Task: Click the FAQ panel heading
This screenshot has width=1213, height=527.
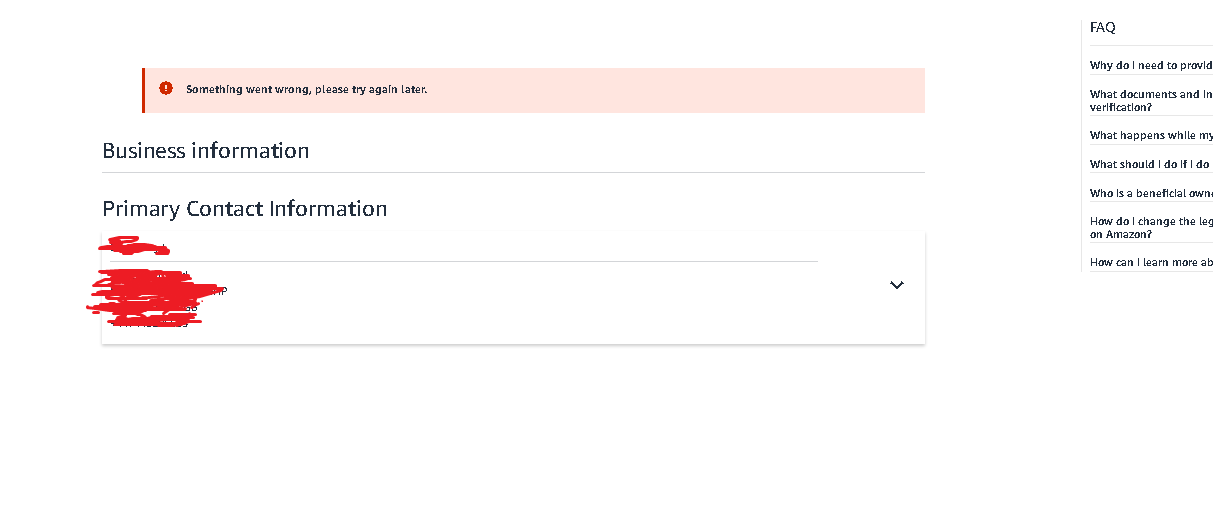Action: click(x=1102, y=28)
